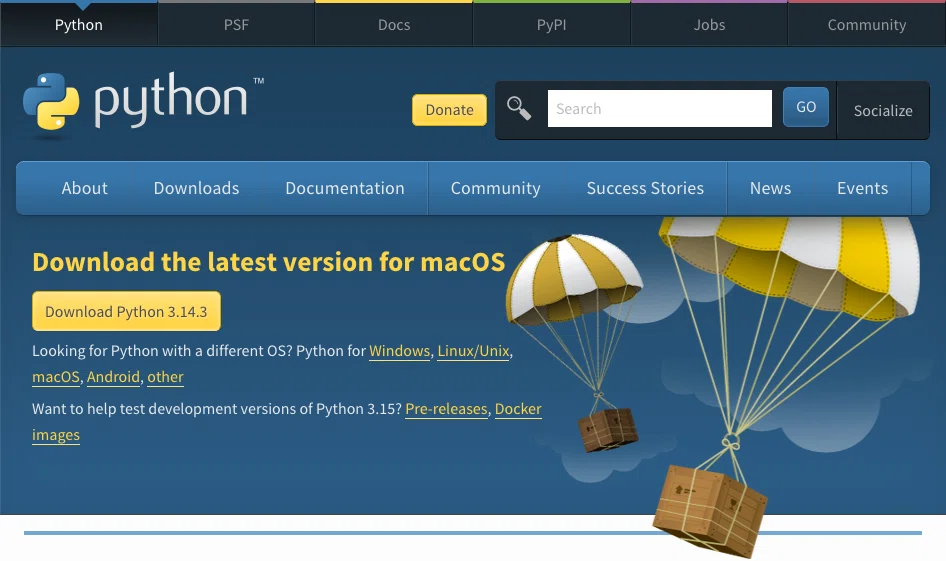The height and width of the screenshot is (561, 946).
Task: Click the yellow Donate button
Action: [x=449, y=110]
